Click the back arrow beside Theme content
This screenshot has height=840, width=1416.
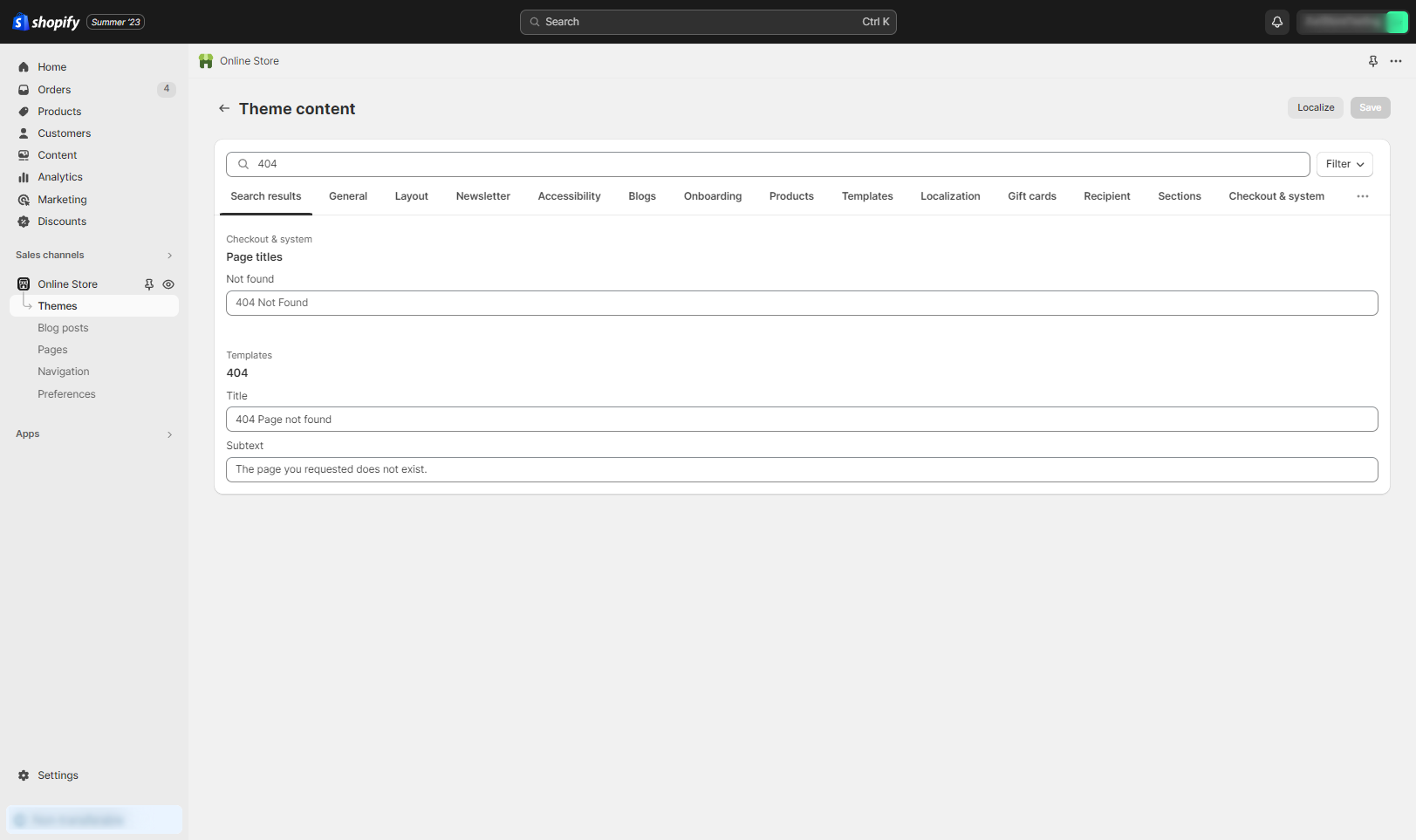click(224, 108)
